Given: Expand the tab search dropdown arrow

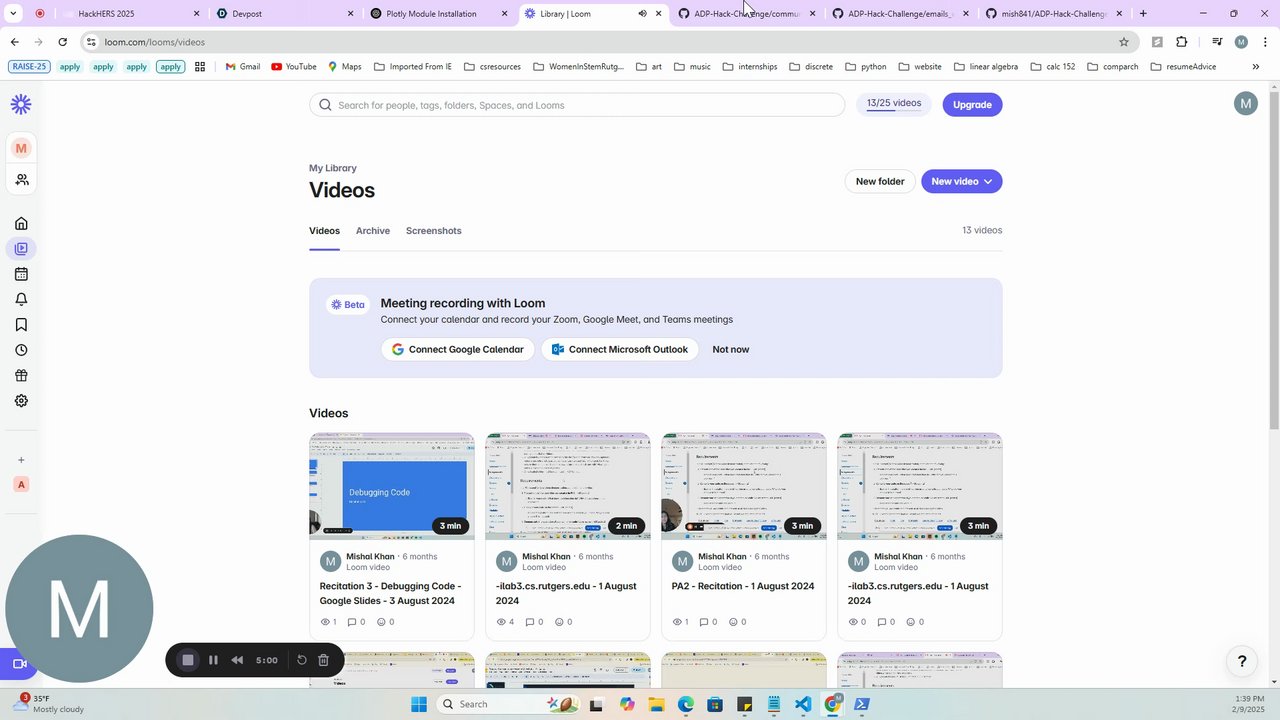Looking at the screenshot, I should pos(14,14).
